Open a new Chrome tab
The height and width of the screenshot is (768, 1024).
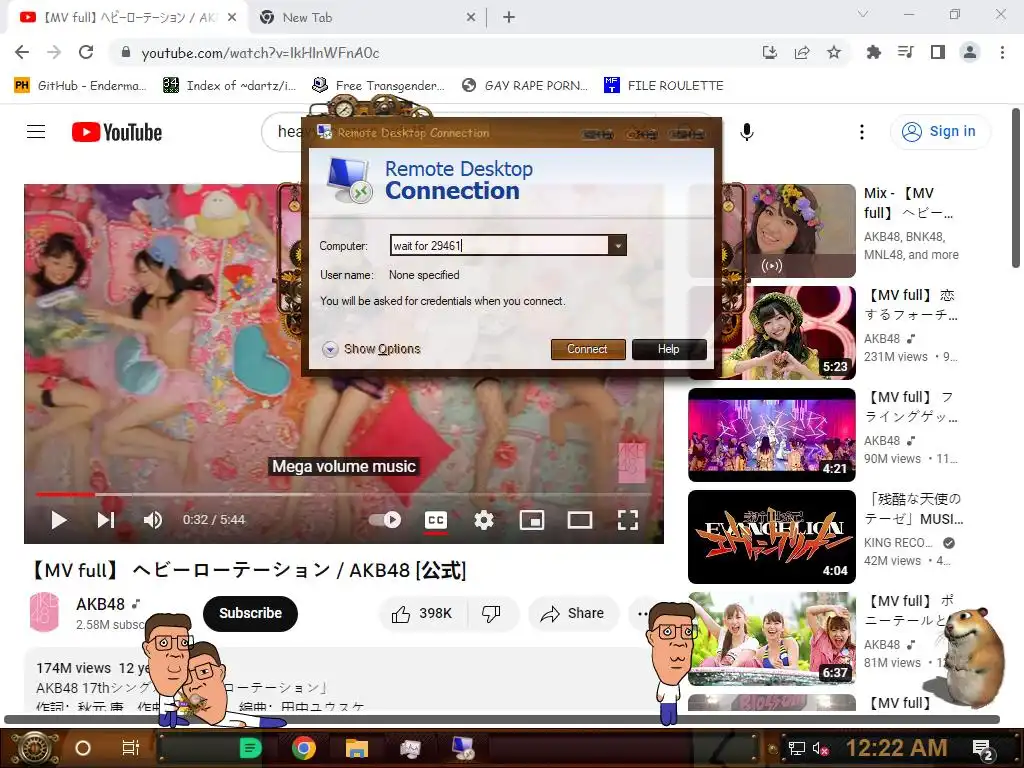point(509,18)
